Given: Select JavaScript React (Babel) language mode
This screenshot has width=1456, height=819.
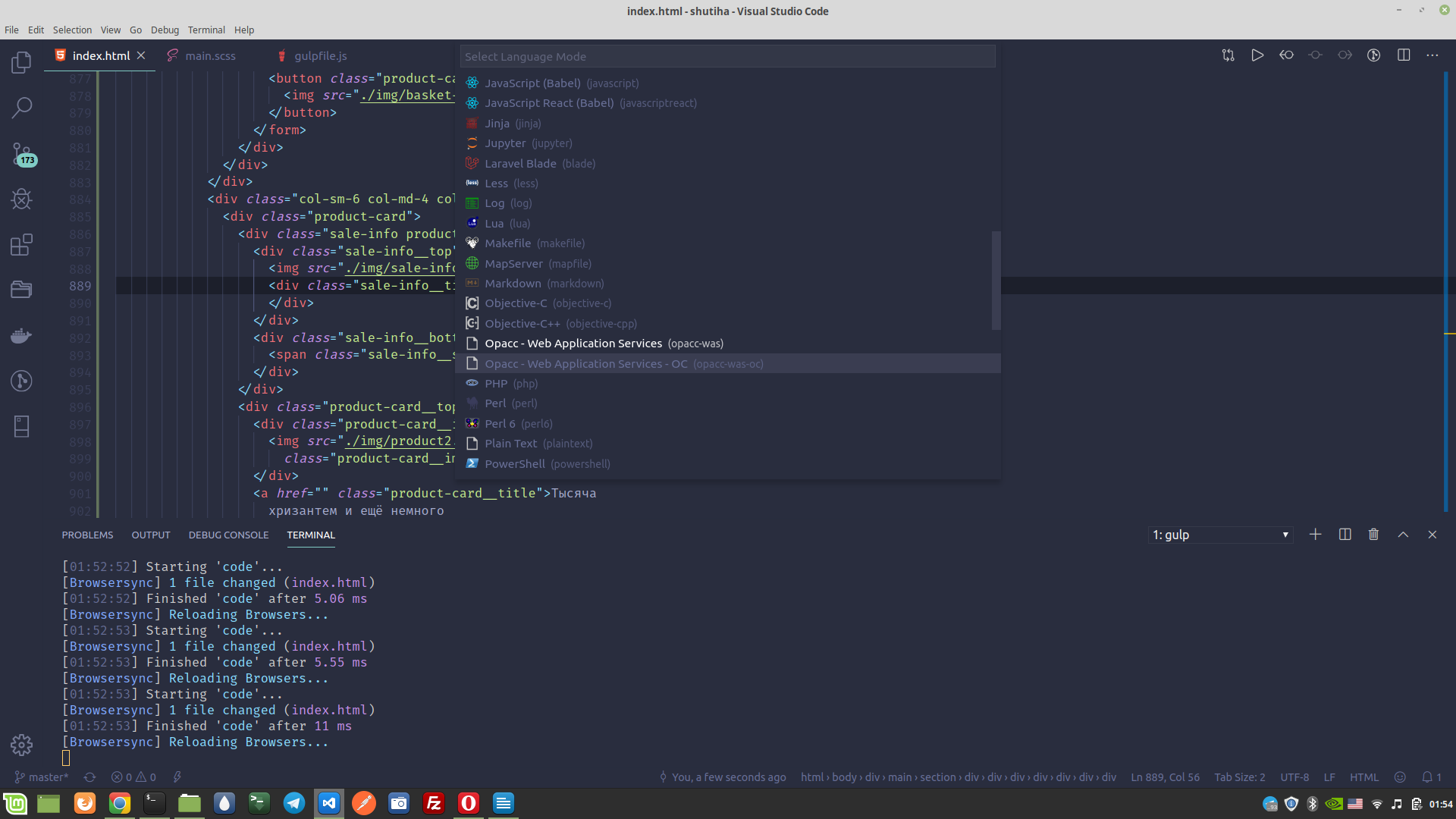Looking at the screenshot, I should [x=727, y=103].
